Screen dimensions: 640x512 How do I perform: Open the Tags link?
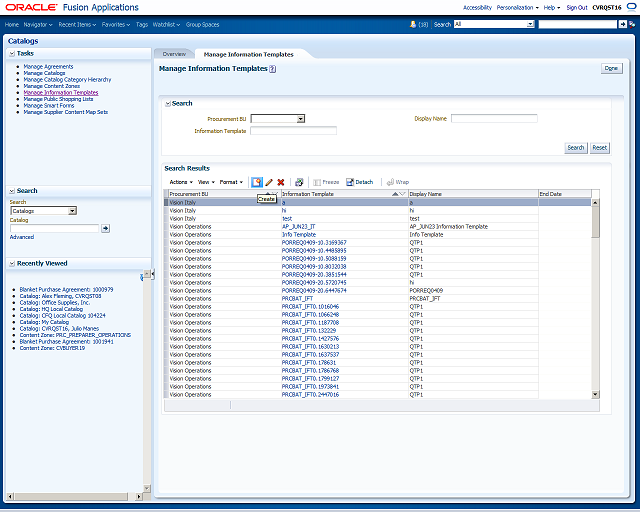pos(142,24)
